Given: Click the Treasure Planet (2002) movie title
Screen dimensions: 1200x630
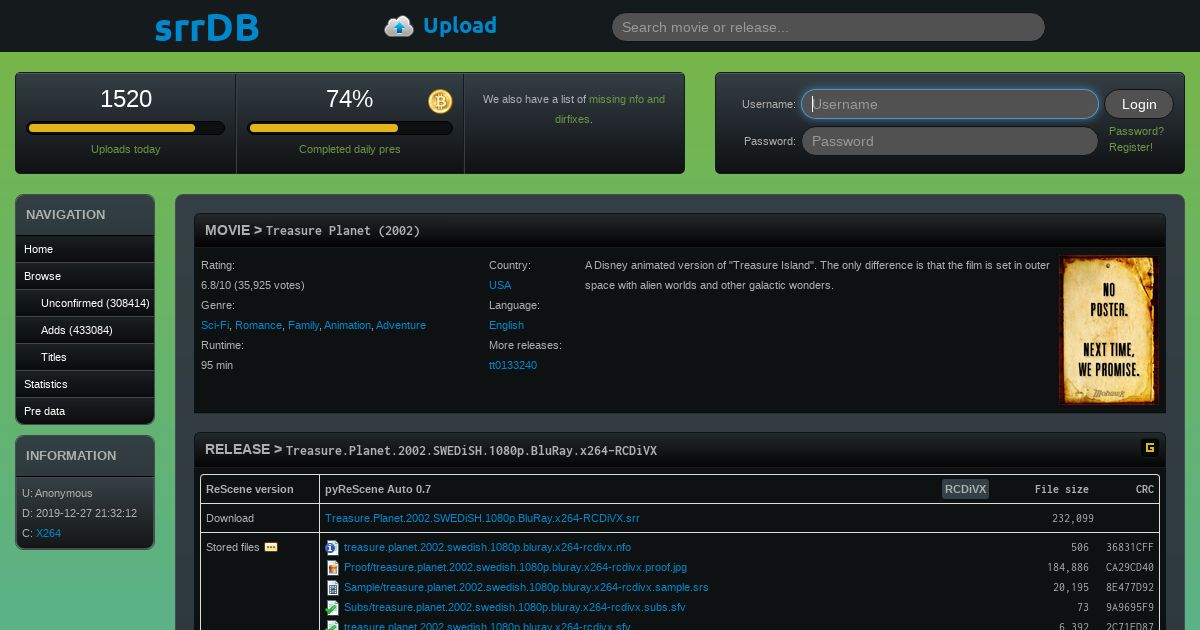Looking at the screenshot, I should [343, 231].
